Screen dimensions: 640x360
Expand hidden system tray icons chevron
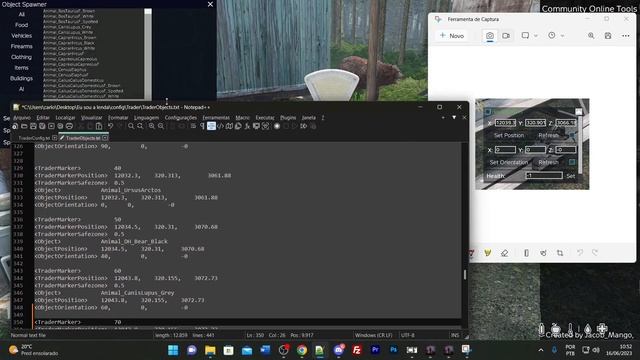[x=541, y=350]
